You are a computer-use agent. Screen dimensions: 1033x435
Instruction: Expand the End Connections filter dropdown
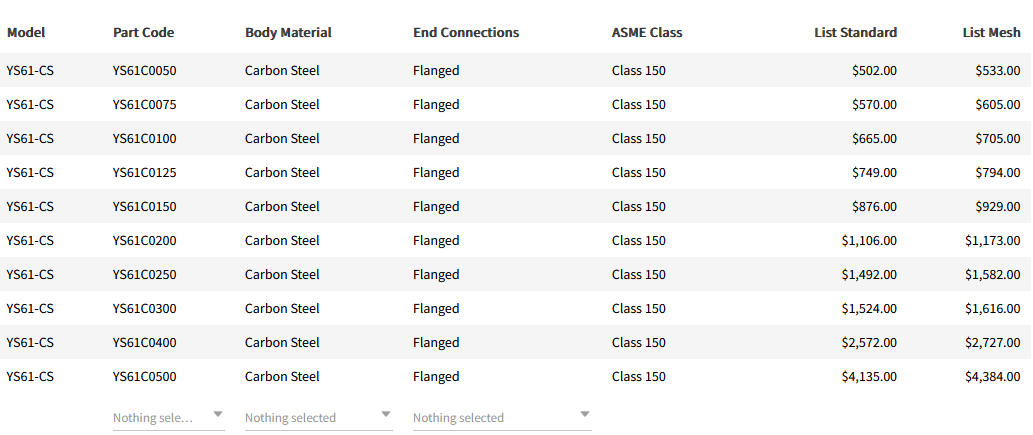click(501, 417)
